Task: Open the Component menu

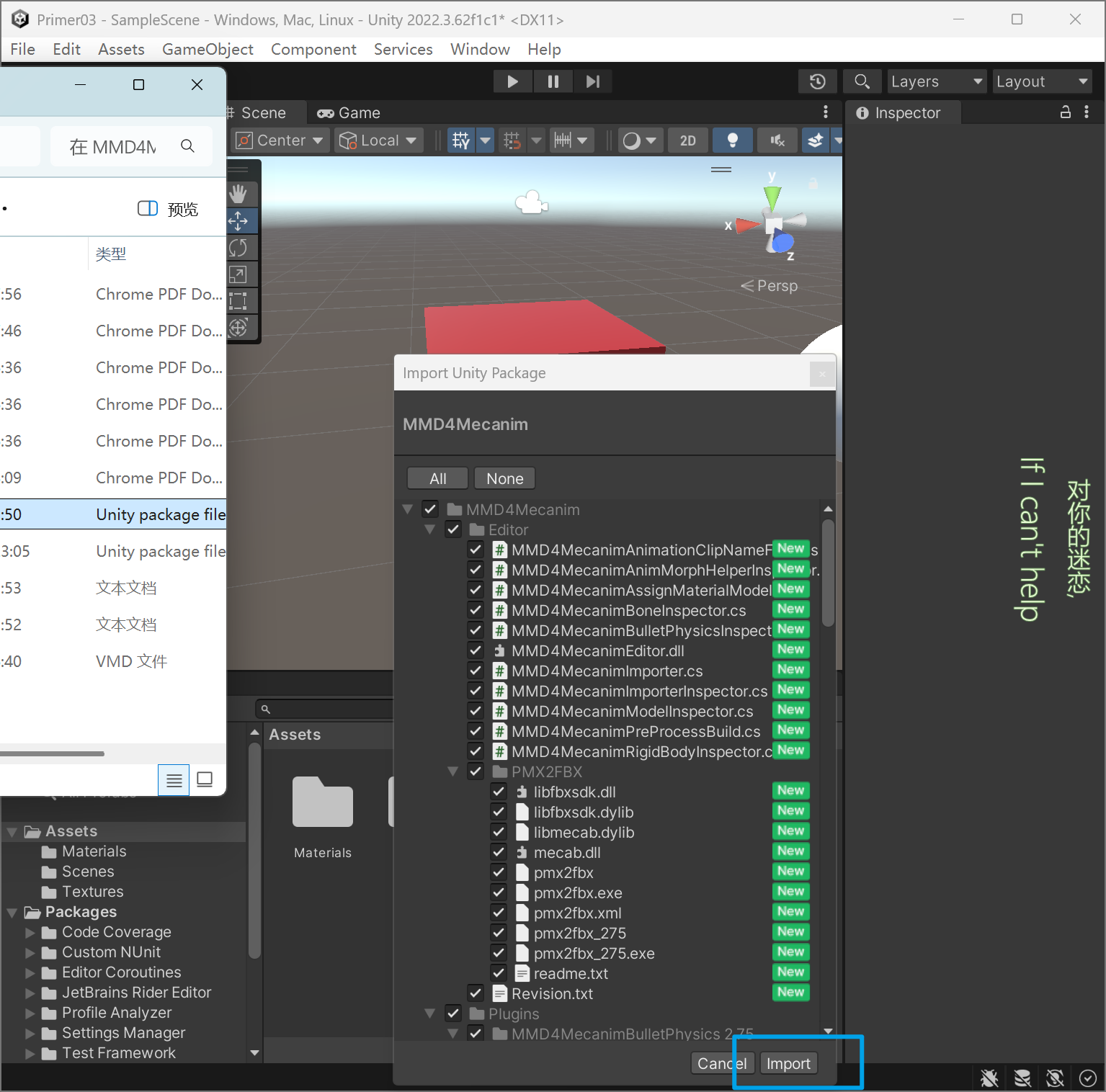Action: point(313,49)
